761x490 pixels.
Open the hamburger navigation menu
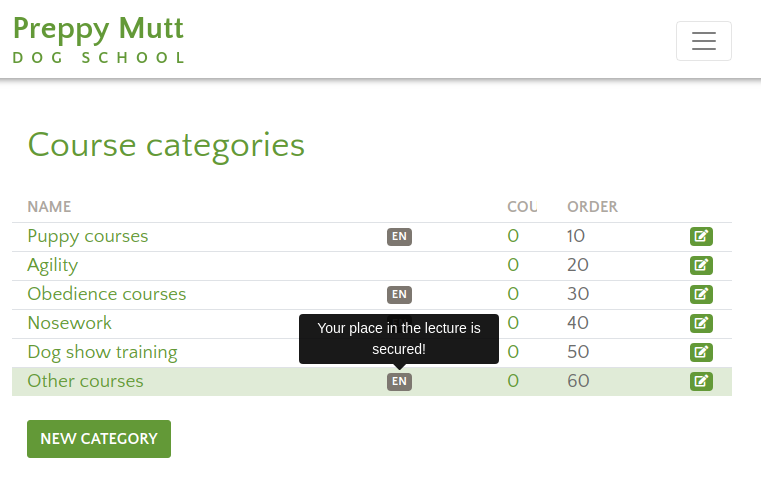703,41
